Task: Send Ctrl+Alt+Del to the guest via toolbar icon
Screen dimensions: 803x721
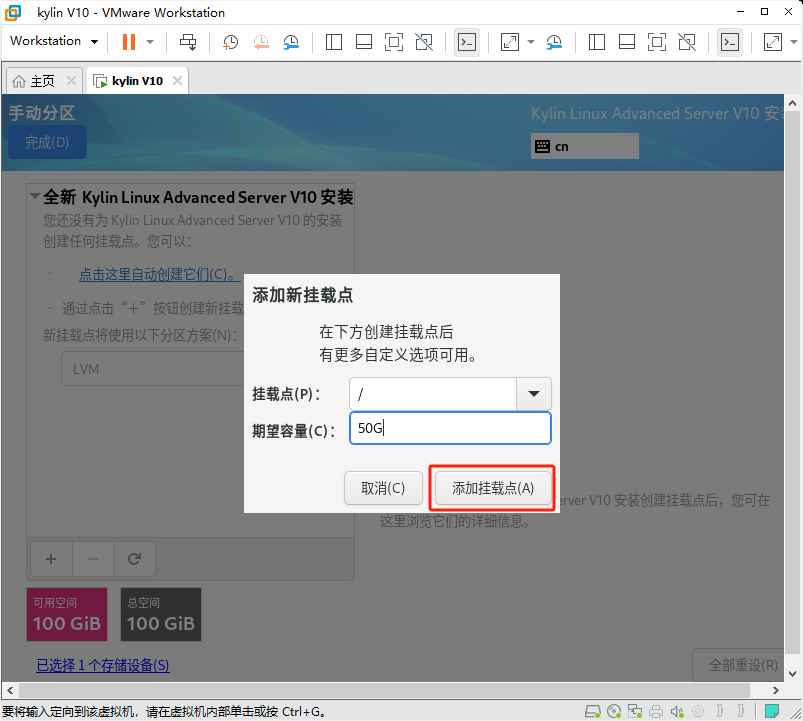Action: pyautogui.click(x=188, y=41)
